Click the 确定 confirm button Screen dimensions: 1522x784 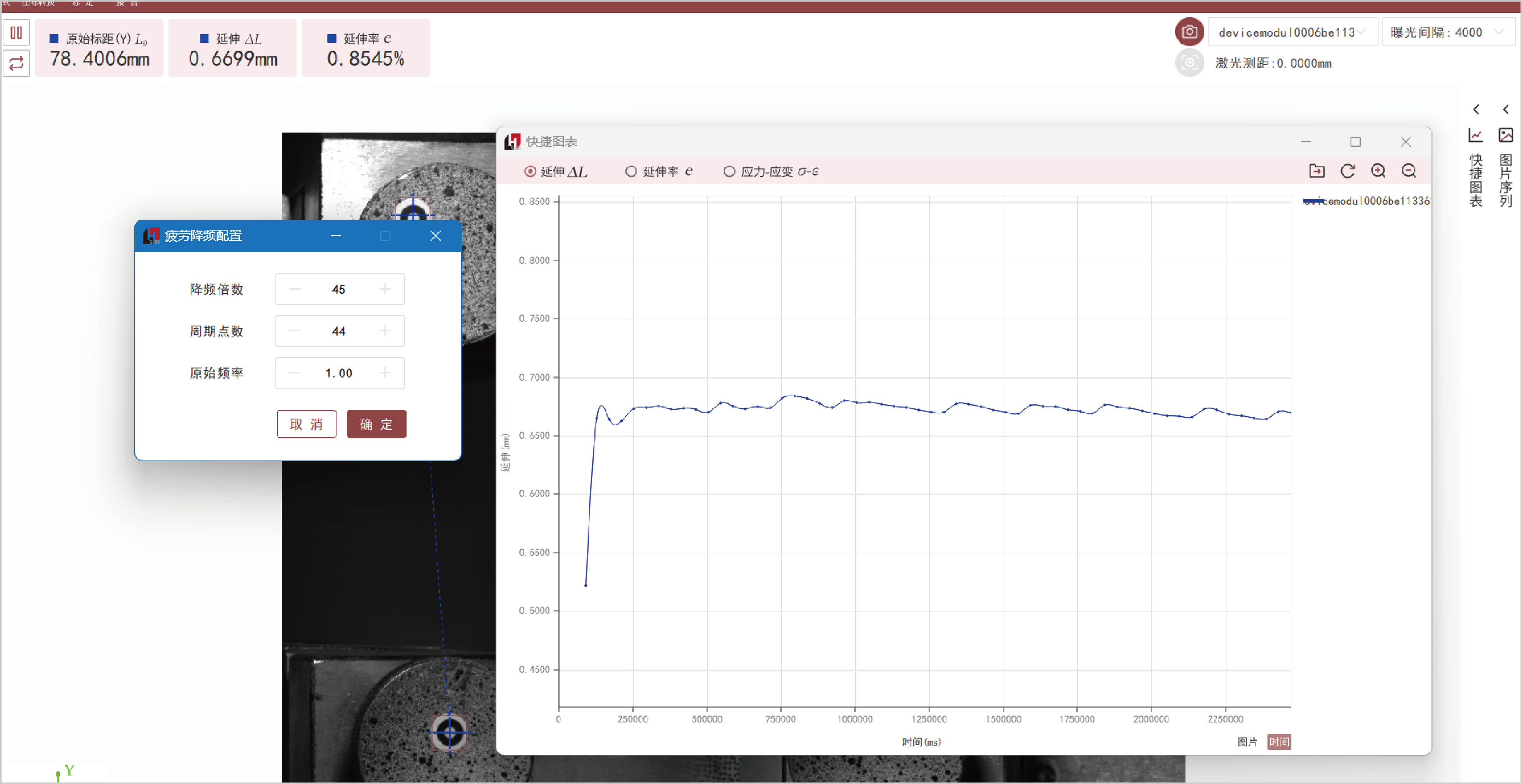click(x=376, y=424)
